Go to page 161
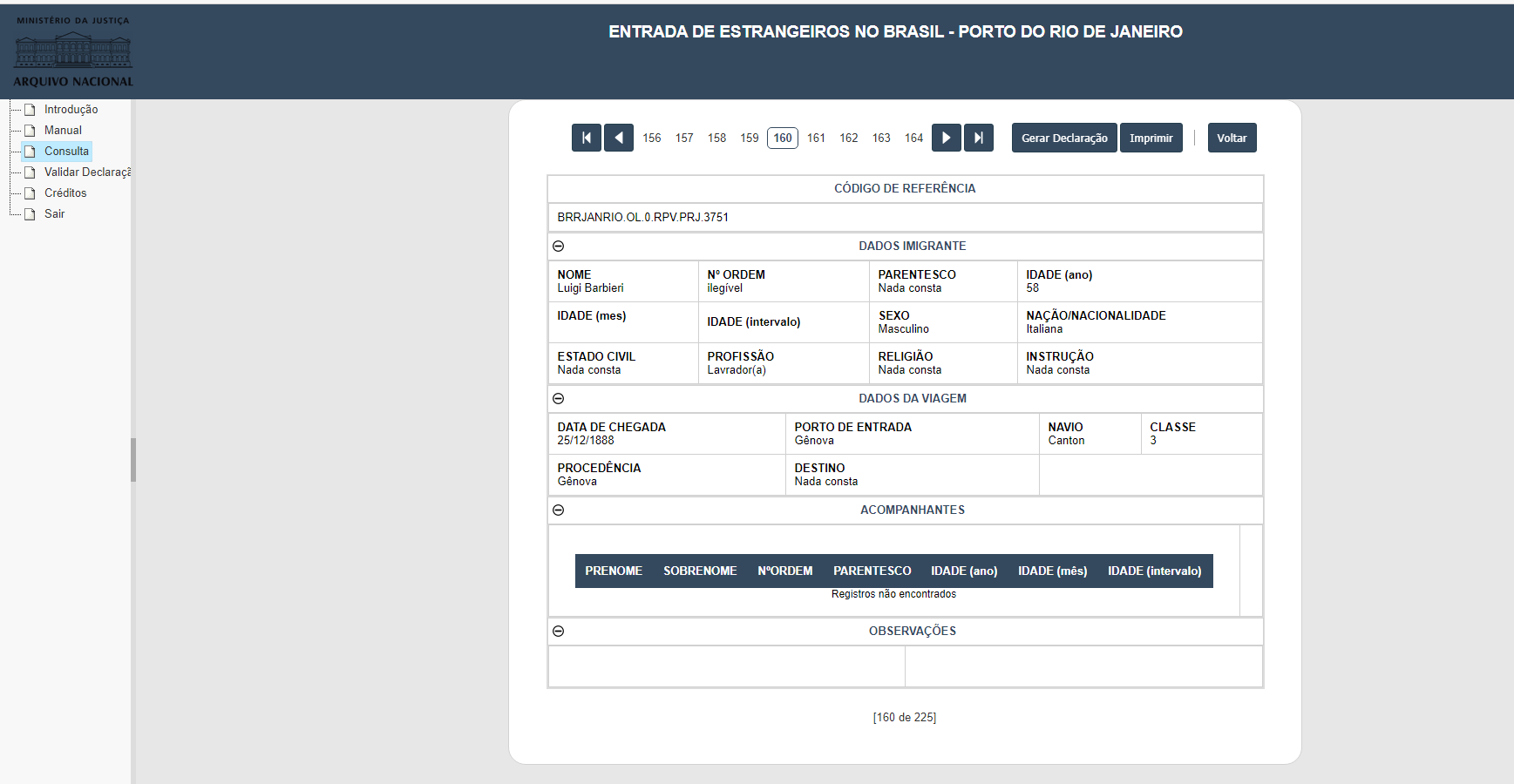Image resolution: width=1514 pixels, height=784 pixels. pyautogui.click(x=816, y=138)
